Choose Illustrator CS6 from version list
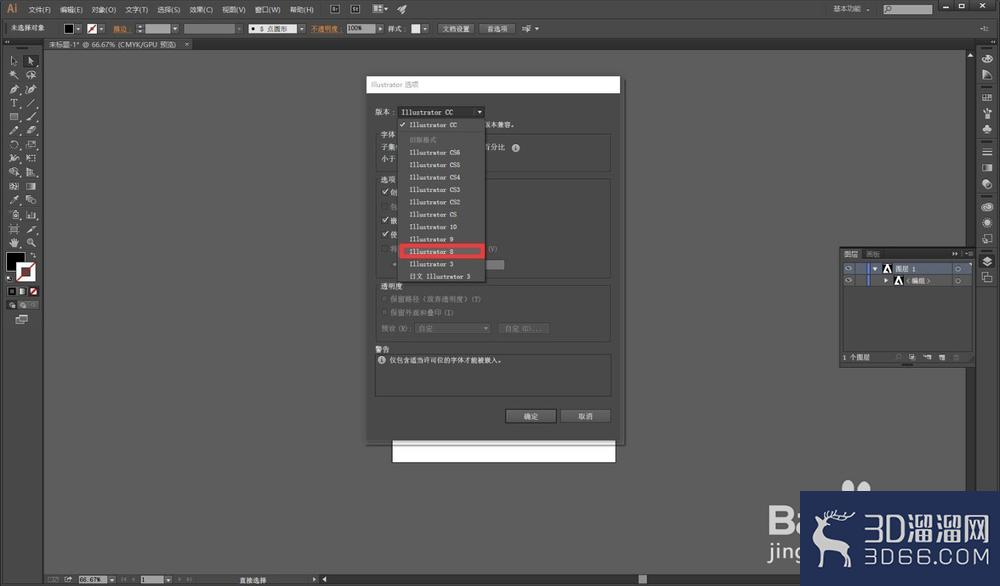 [441, 152]
